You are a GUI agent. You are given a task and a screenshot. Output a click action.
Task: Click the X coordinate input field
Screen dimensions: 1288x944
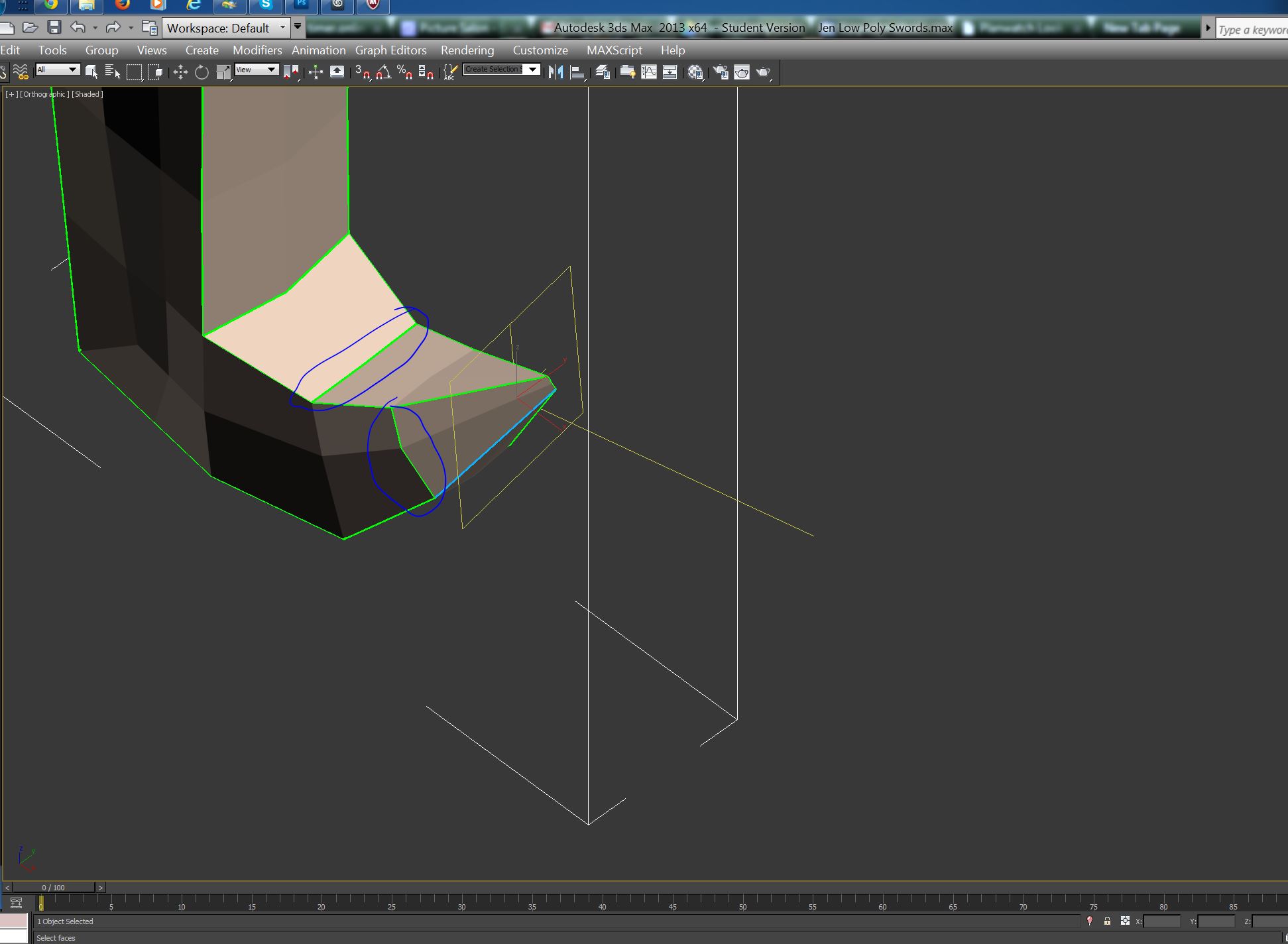point(1162,921)
